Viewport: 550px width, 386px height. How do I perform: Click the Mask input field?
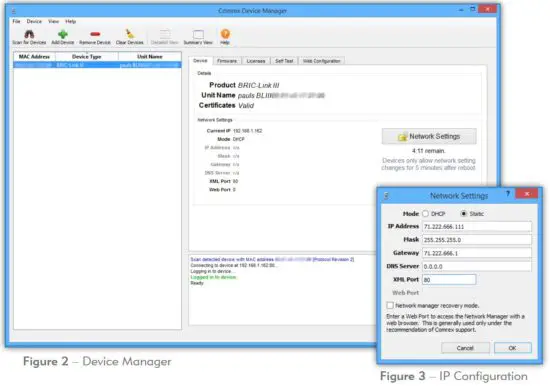tap(477, 240)
